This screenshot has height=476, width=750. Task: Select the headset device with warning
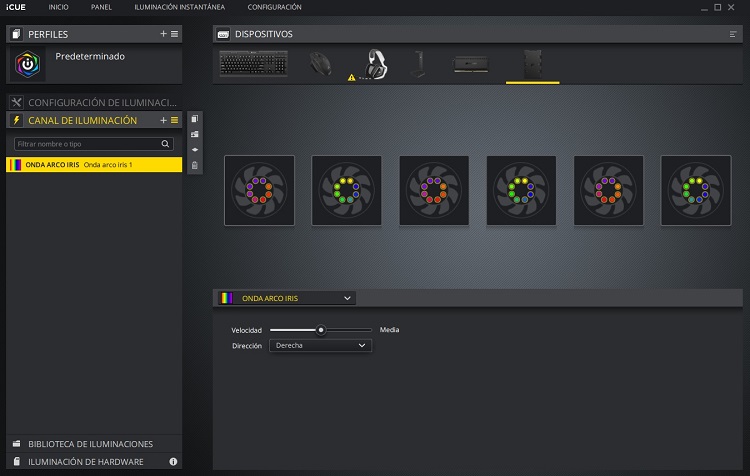(376, 64)
